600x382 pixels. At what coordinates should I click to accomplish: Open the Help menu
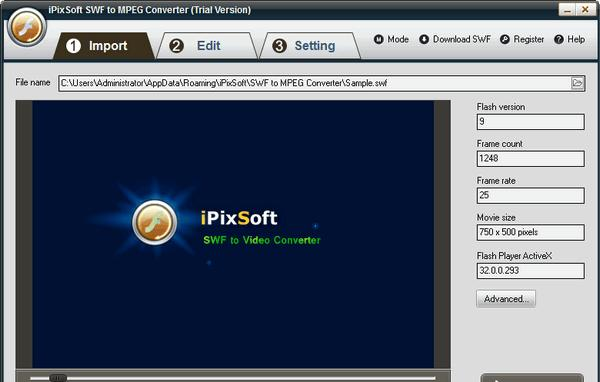pyautogui.click(x=569, y=39)
